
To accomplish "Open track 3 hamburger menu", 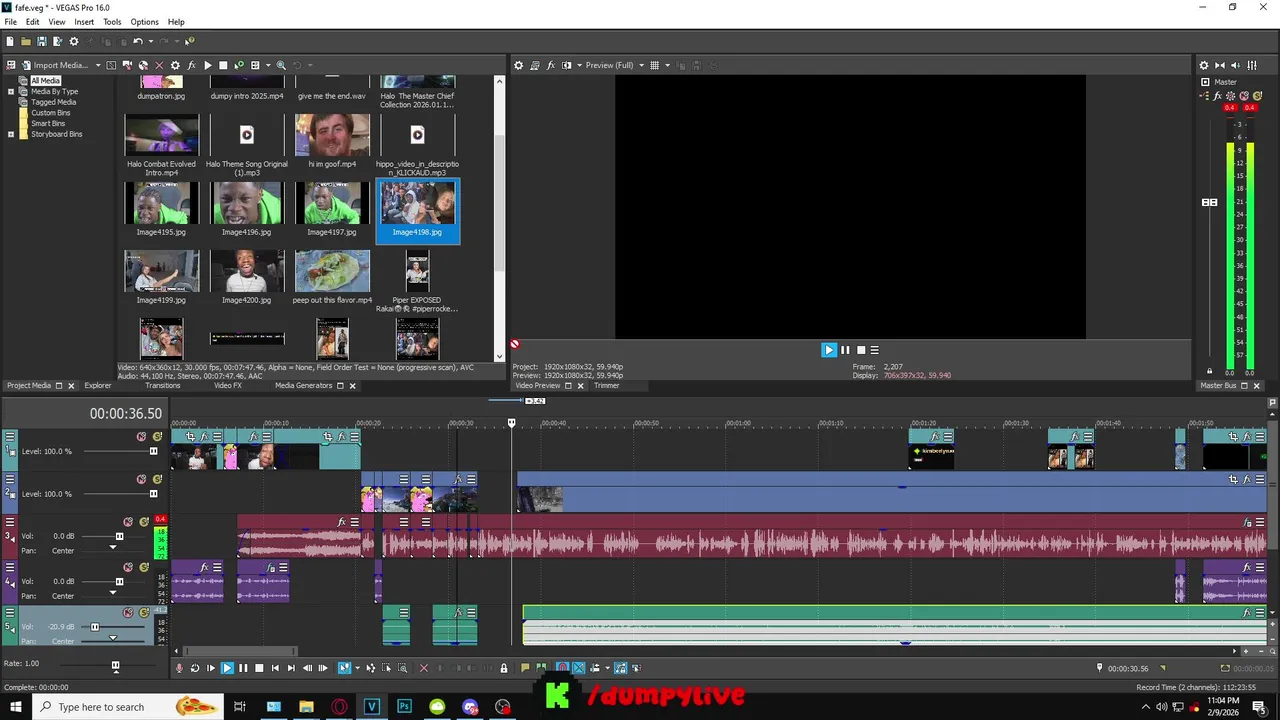I will click(10, 522).
